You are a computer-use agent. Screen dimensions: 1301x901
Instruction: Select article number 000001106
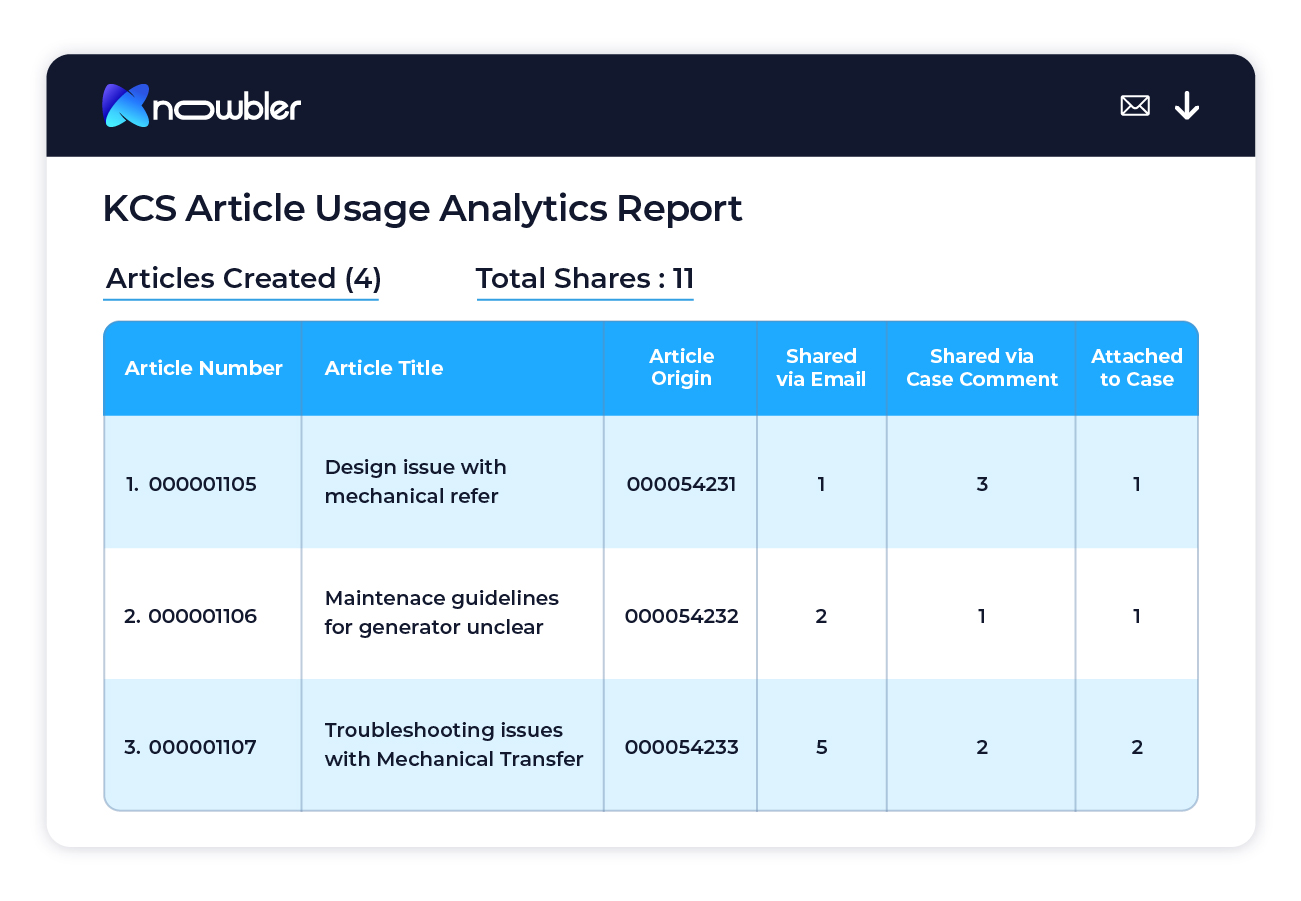203,616
